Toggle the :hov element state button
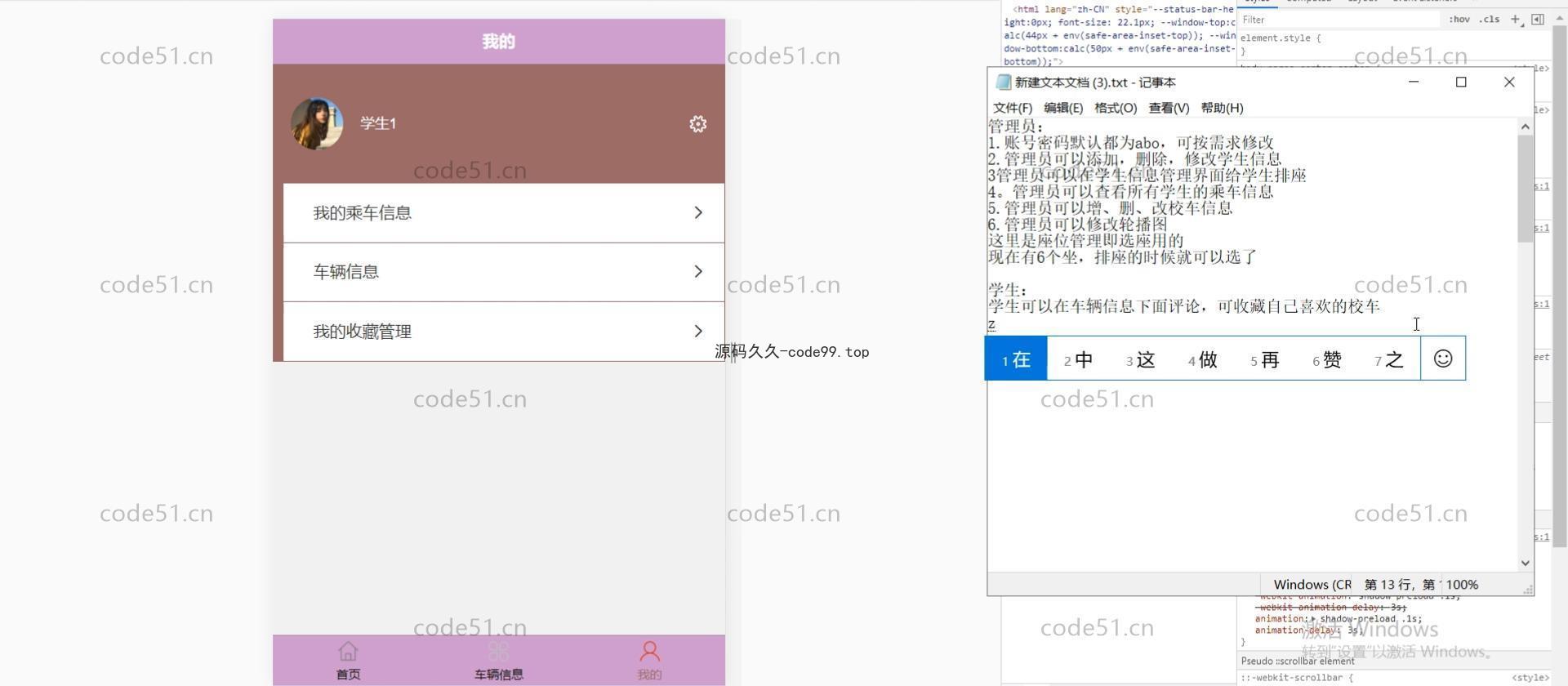Viewport: 1568px width, 686px height. (1459, 20)
